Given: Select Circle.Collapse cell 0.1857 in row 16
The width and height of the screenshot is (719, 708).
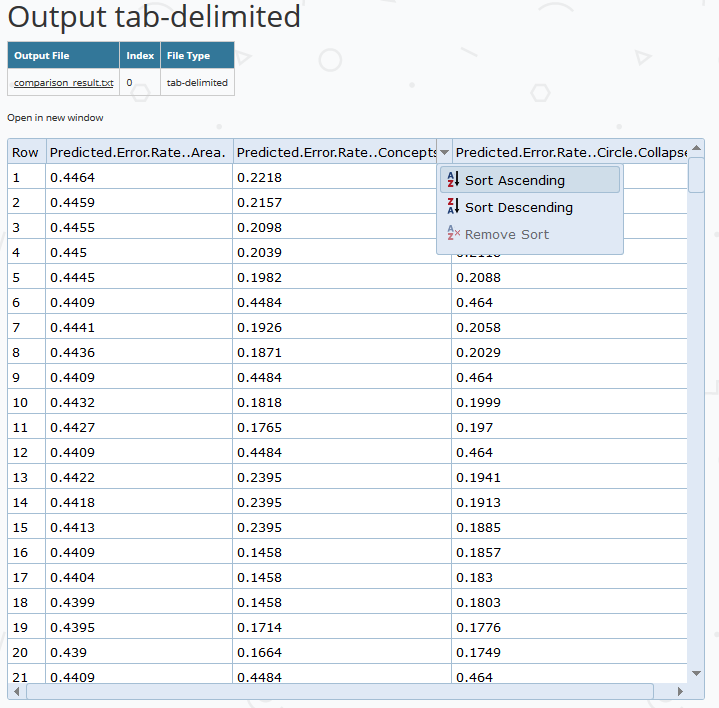Looking at the screenshot, I should click(570, 552).
